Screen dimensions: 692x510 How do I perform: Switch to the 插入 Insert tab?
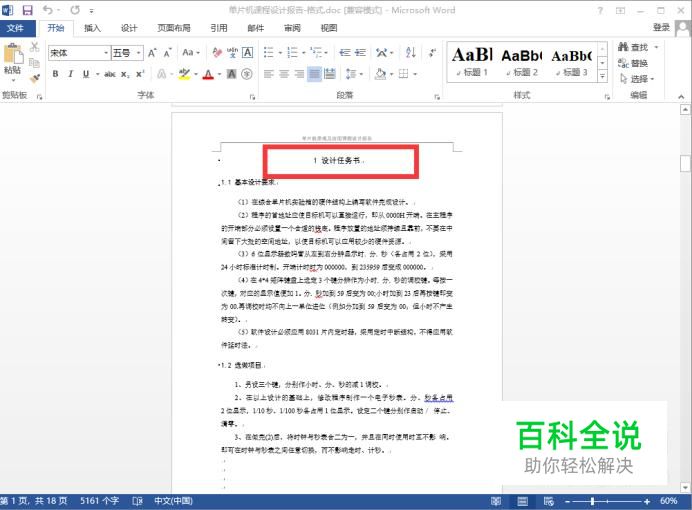click(92, 28)
